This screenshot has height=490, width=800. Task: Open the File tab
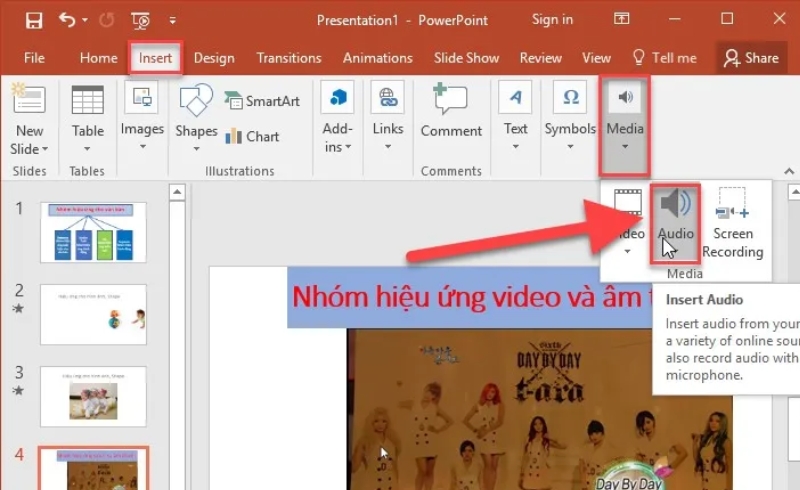[x=34, y=58]
